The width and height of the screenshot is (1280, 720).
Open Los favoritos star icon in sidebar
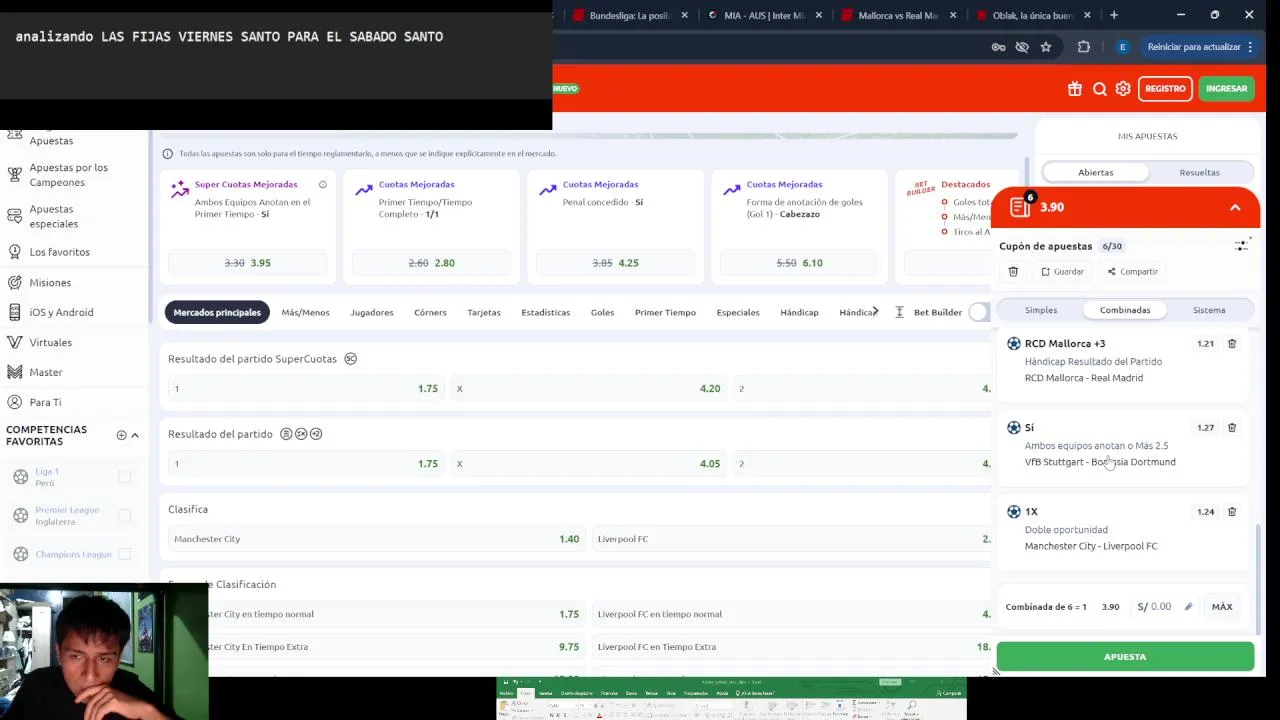click(14, 252)
